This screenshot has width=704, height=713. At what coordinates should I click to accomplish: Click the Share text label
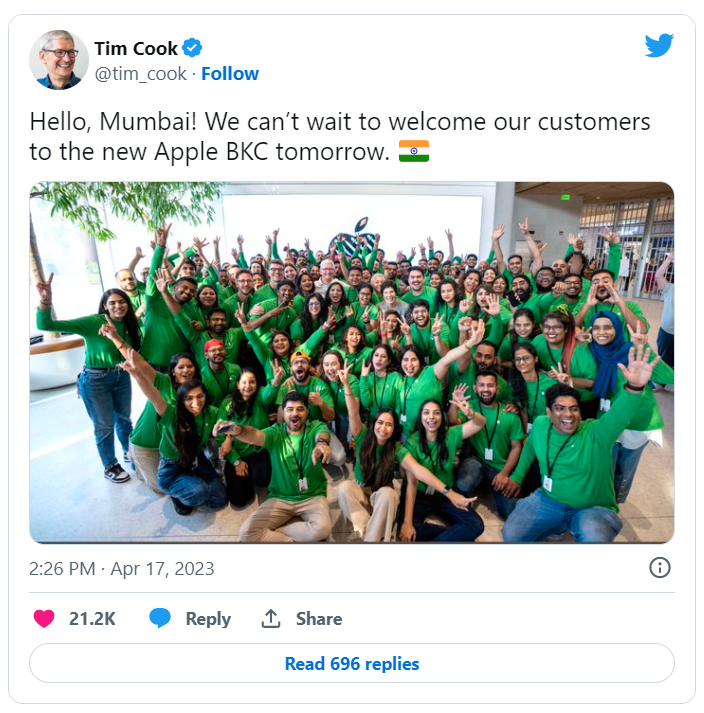[319, 619]
